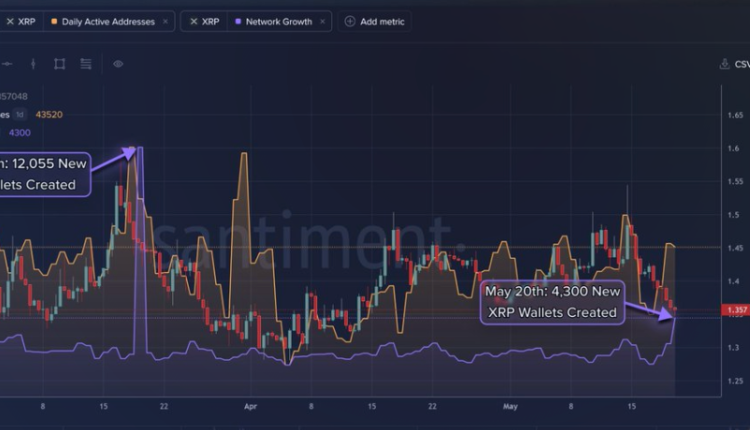
Task: Click the XRP ripple icon before Network Growth
Action: (194, 22)
